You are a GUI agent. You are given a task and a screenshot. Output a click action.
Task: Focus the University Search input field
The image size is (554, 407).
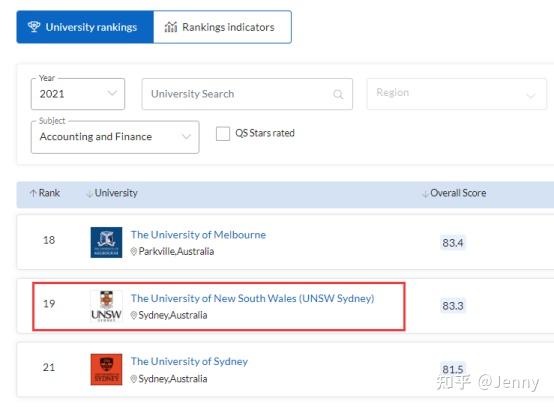(x=247, y=94)
